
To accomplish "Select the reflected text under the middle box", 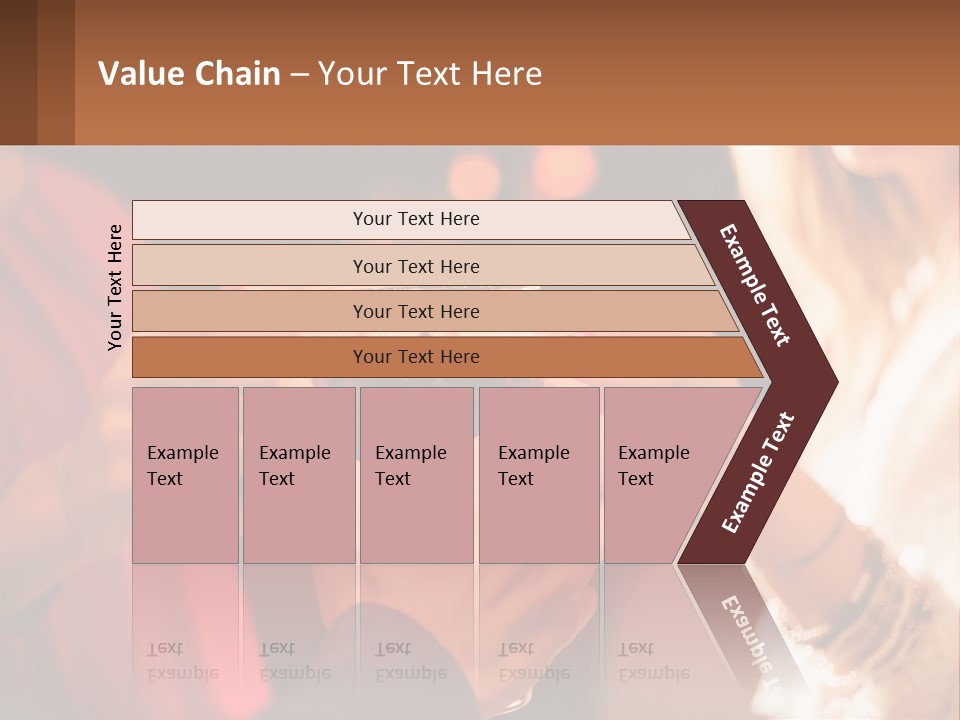I will click(x=410, y=661).
